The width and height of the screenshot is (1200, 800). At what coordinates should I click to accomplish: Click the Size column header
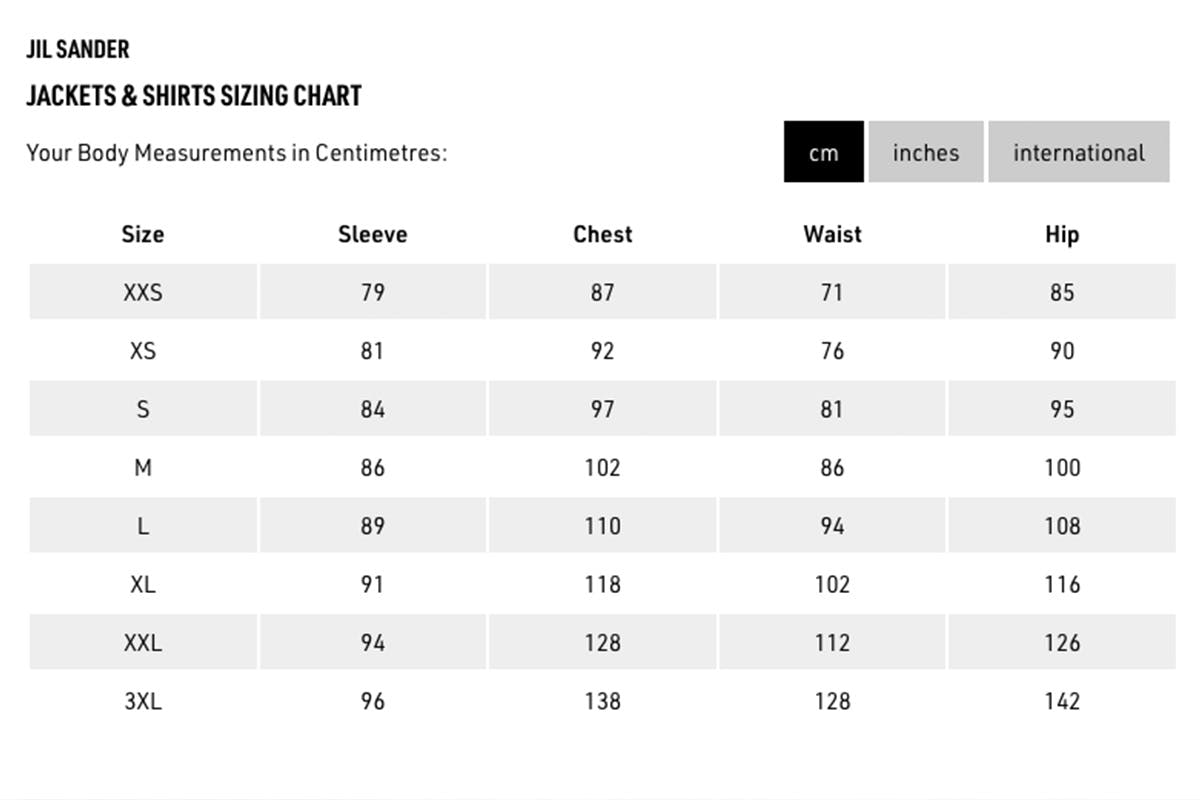(143, 234)
